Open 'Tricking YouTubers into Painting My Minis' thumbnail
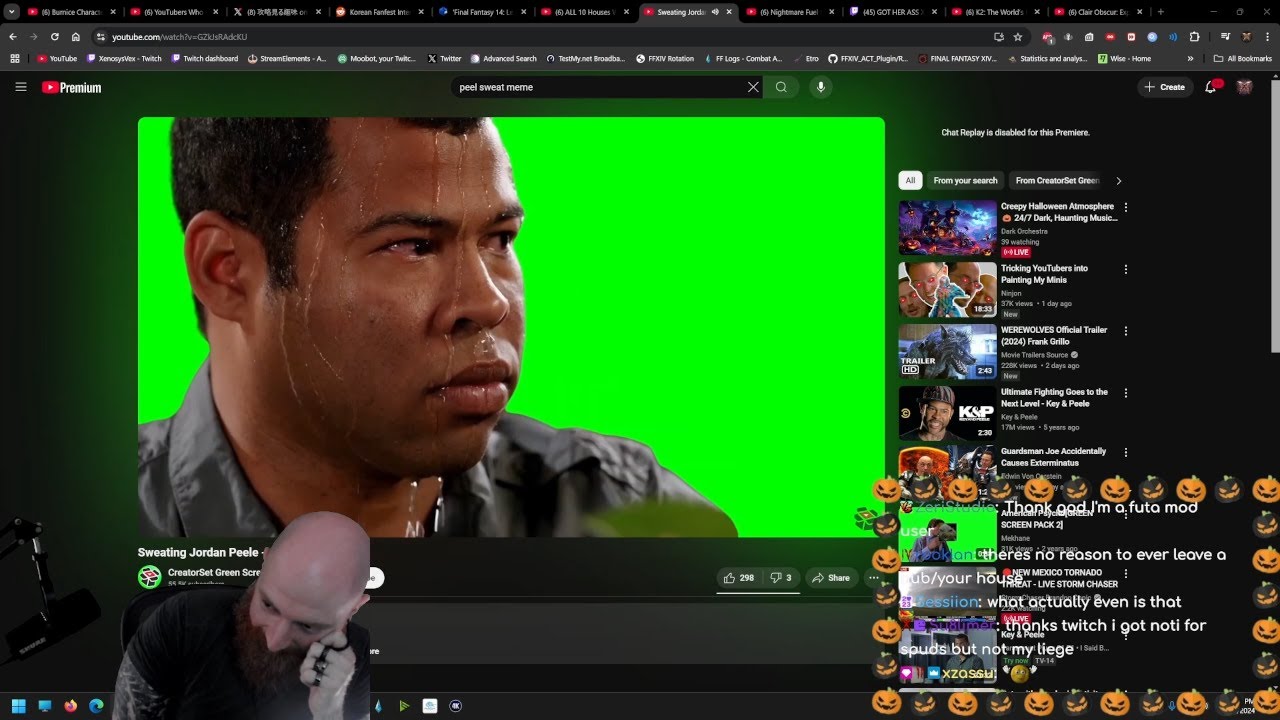Screen dimensions: 1280x720 point(947,290)
